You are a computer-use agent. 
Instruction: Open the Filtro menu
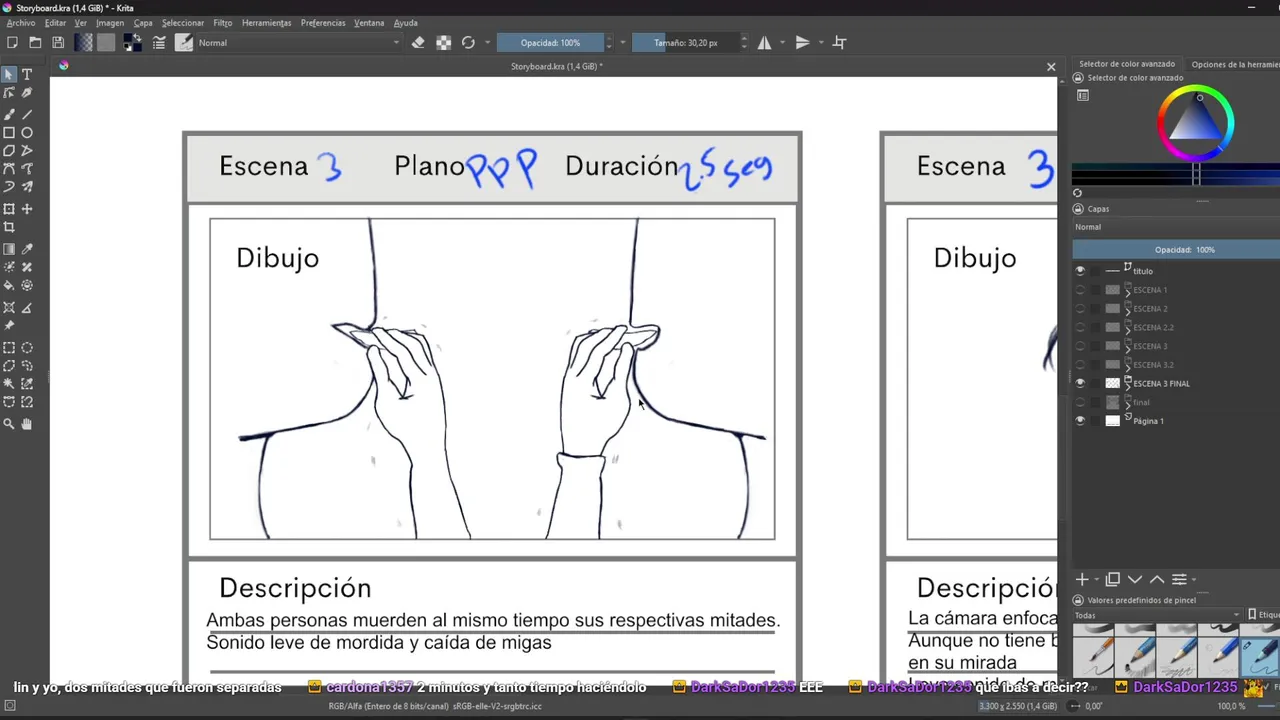coord(222,23)
